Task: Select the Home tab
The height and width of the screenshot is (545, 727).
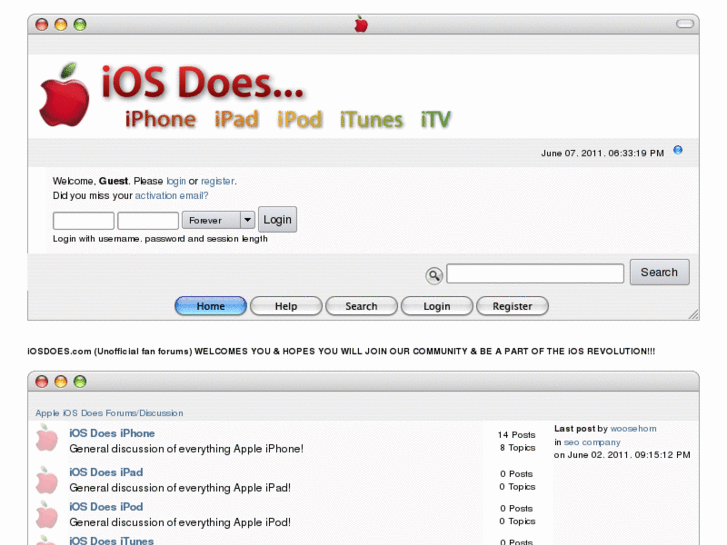Action: [210, 306]
